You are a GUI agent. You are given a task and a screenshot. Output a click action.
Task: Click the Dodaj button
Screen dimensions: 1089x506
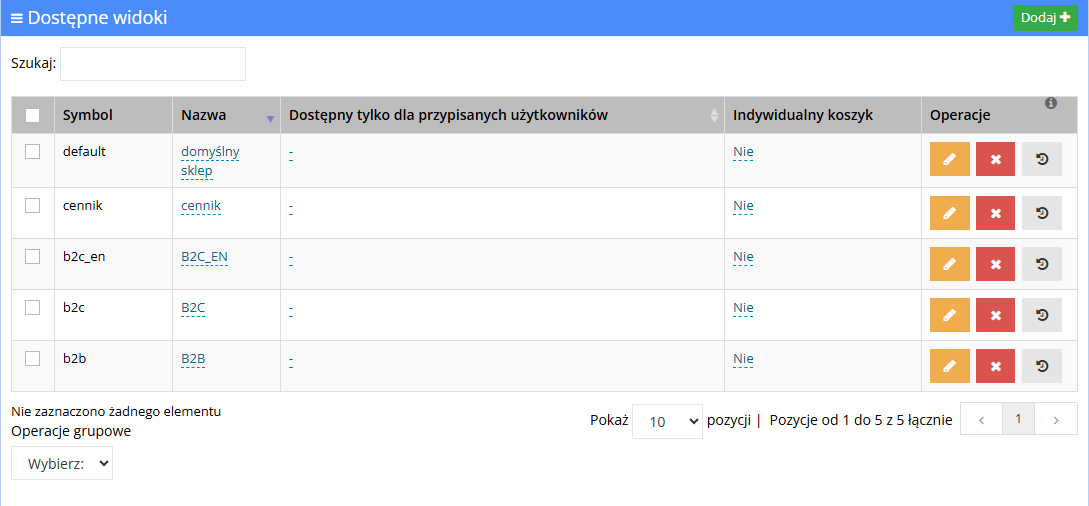click(x=1045, y=18)
